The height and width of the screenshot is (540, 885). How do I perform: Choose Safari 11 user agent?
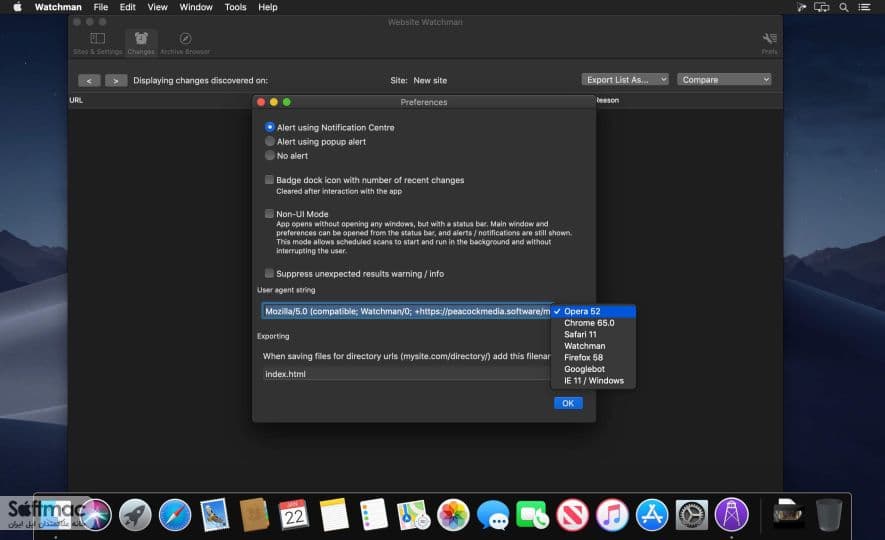click(593, 334)
